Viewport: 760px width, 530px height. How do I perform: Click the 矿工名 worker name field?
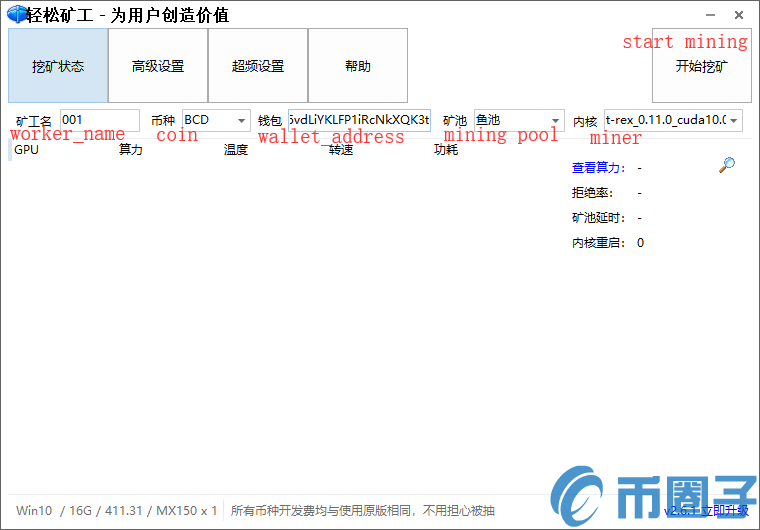(x=100, y=120)
